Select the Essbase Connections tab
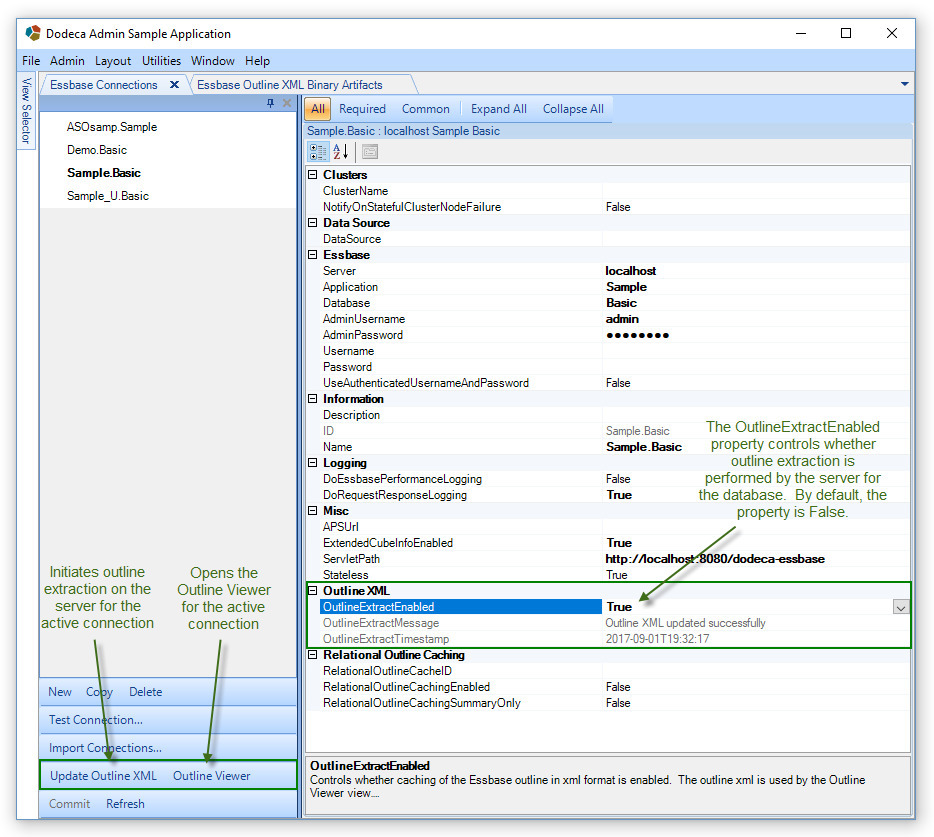Screen dimensions: 934x837 (x=104, y=85)
